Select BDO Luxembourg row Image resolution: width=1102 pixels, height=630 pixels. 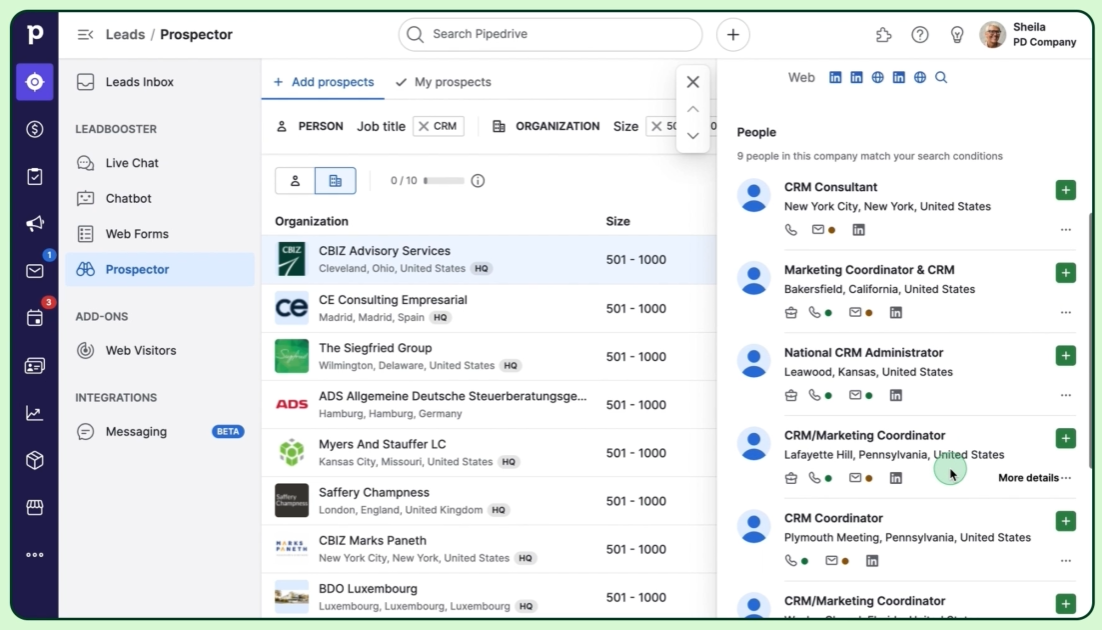[488, 597]
